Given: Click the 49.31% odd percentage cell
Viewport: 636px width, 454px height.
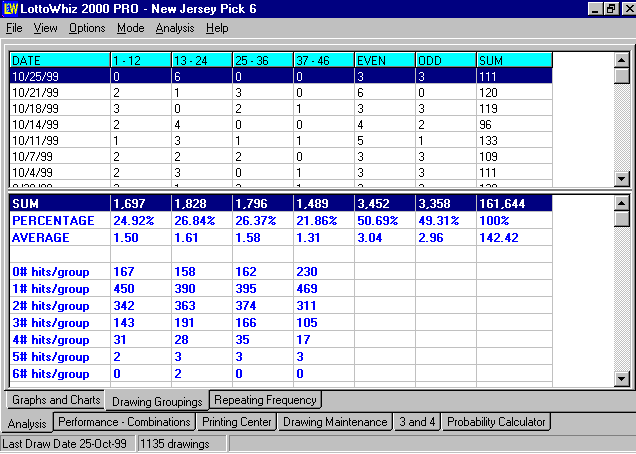Looking at the screenshot, I should pyautogui.click(x=445, y=220).
